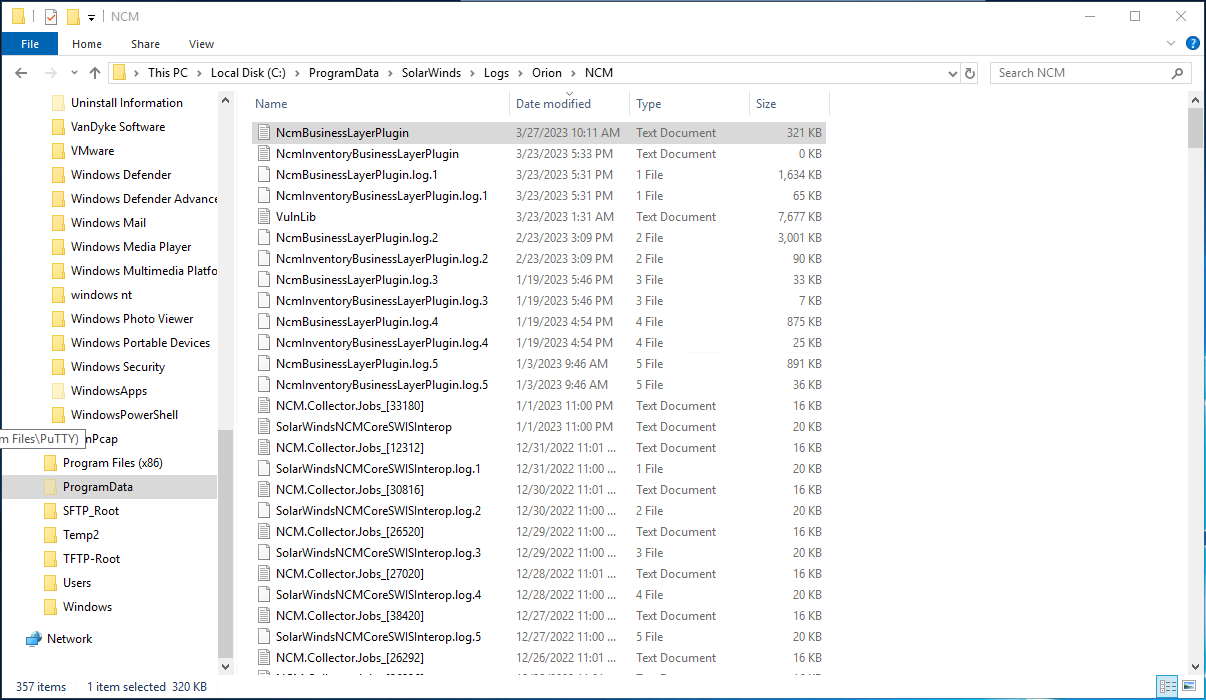Click 'ProgramData' breadcrumb segment
The height and width of the screenshot is (700, 1206).
pos(343,73)
